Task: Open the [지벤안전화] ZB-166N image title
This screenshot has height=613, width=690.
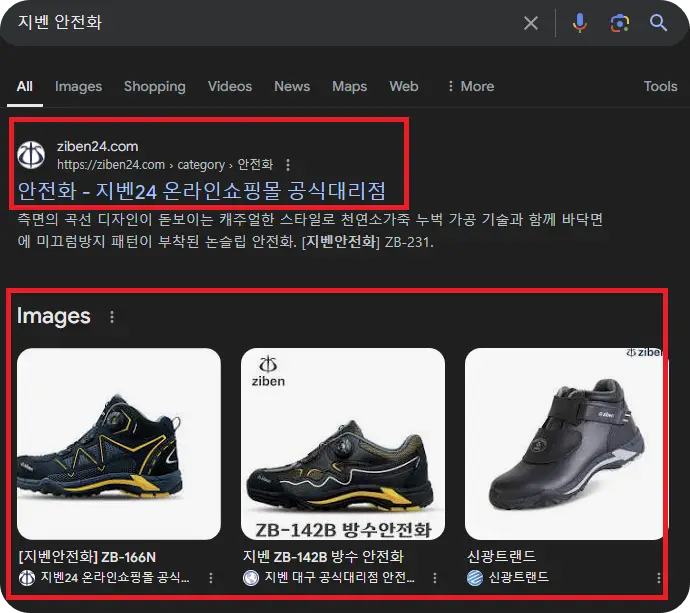Action: [x=88, y=557]
